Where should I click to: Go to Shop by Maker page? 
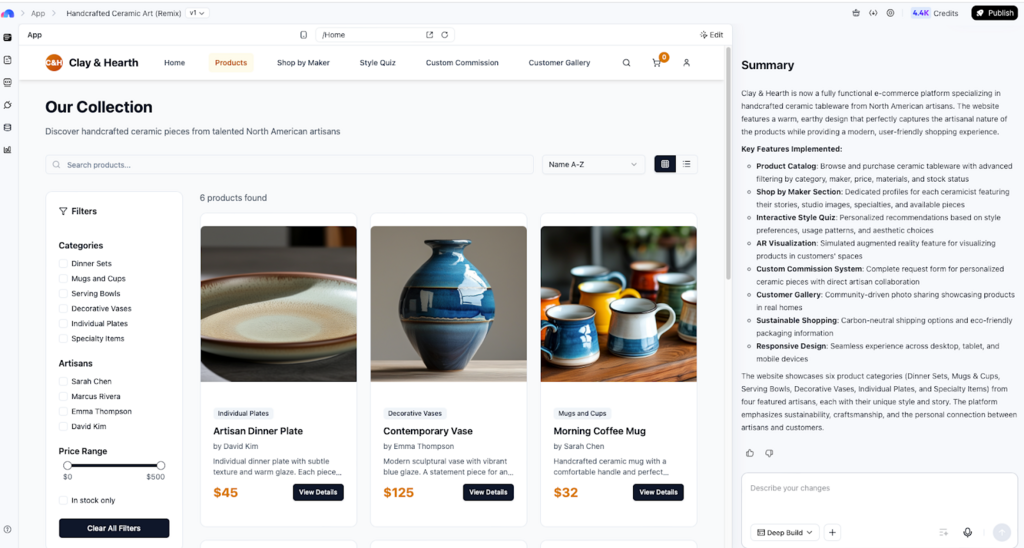pos(303,63)
